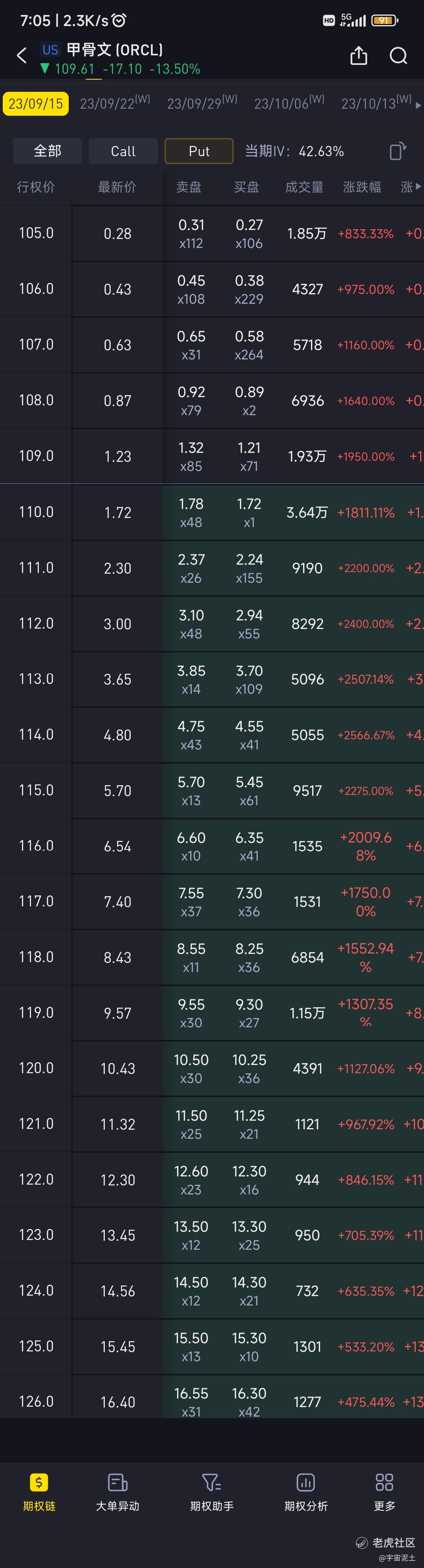Open the share icon in header

359,55
